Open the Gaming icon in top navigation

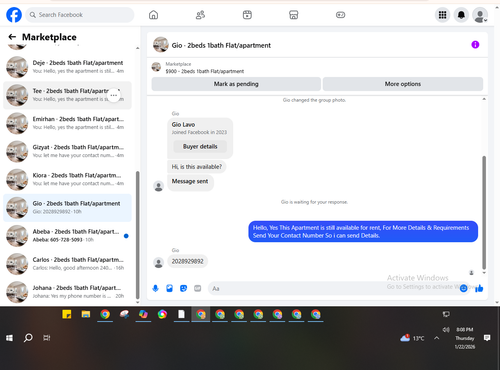click(340, 15)
